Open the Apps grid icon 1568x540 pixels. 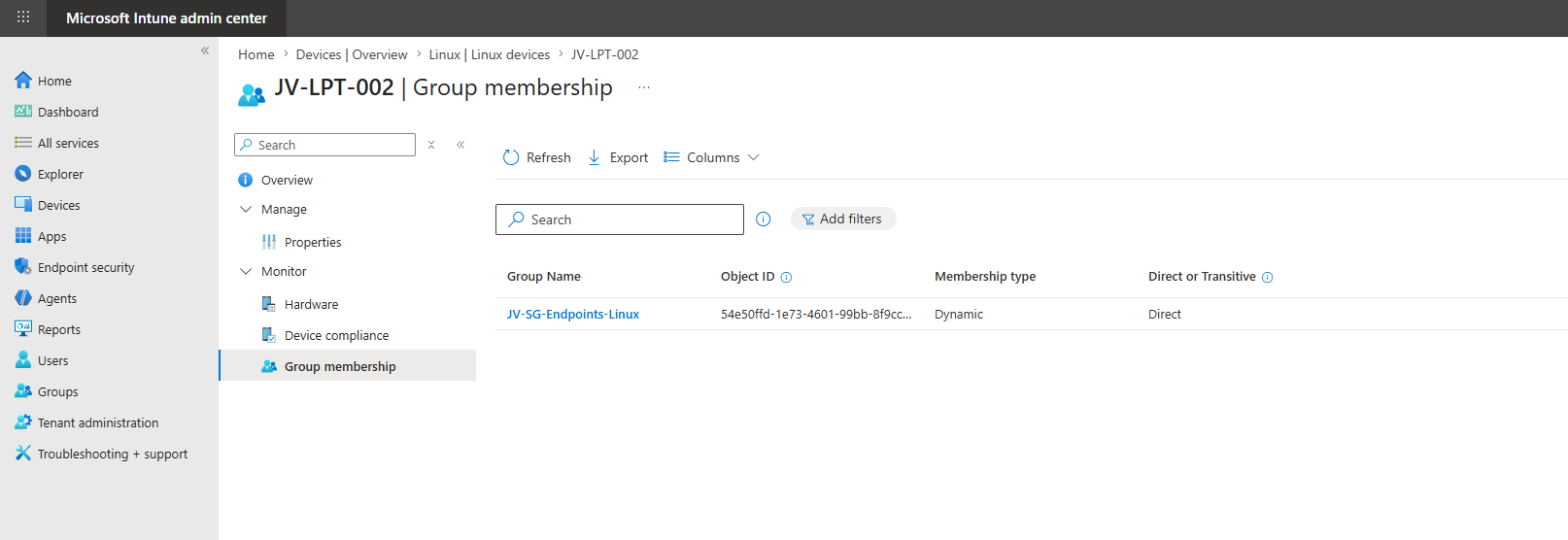coord(23,236)
